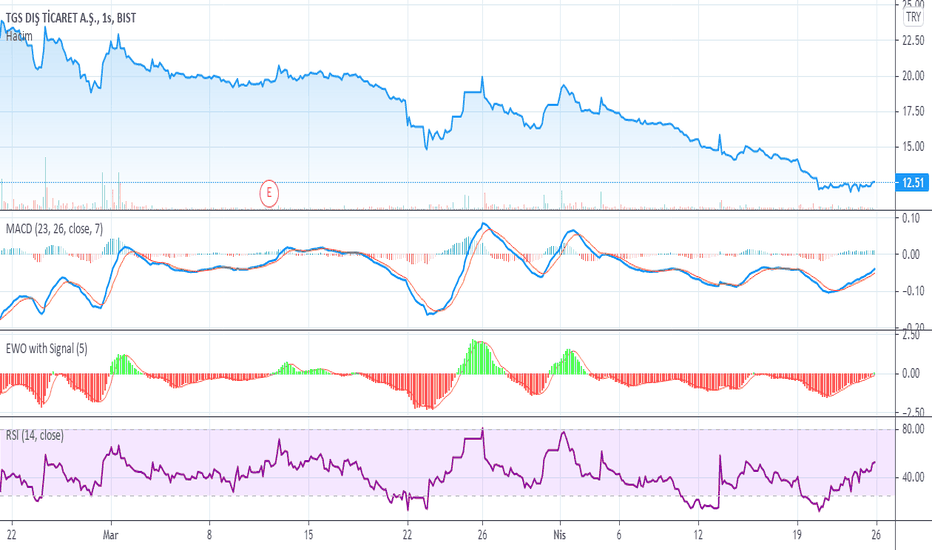This screenshot has width=932, height=550.
Task: Click the '6' date axis label
Action: (x=619, y=535)
